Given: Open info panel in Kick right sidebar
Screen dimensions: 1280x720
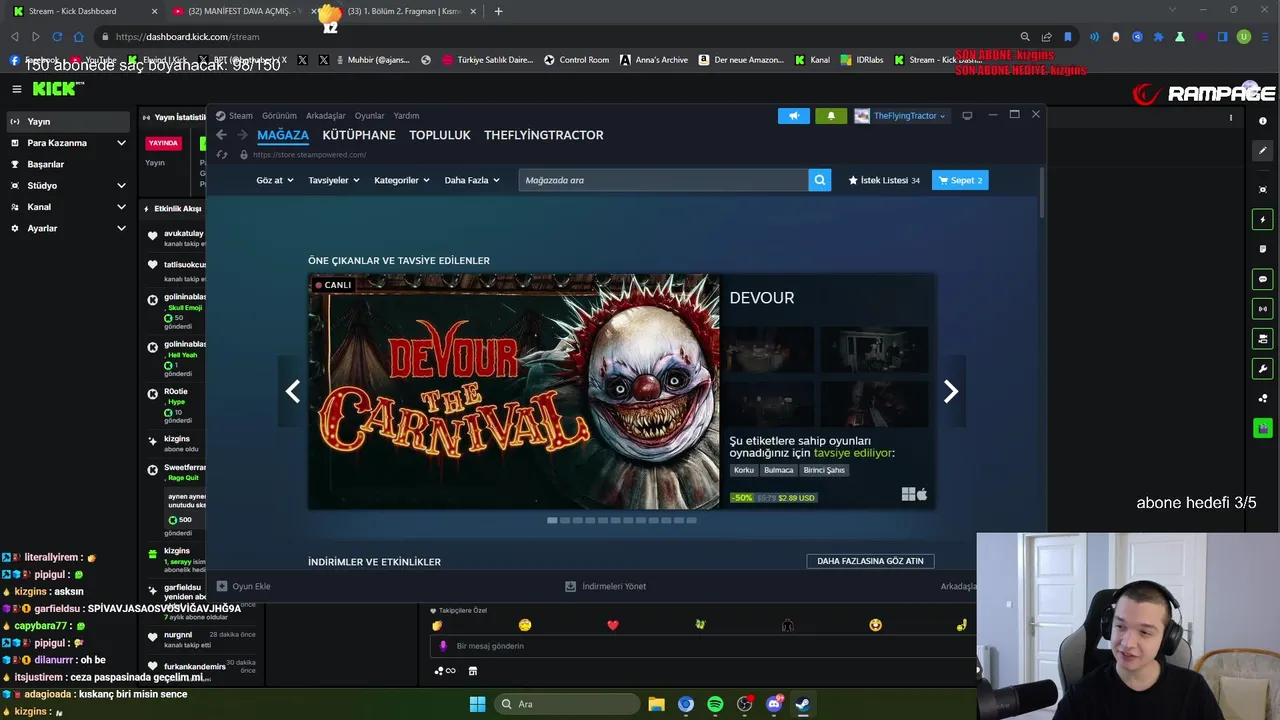Looking at the screenshot, I should tap(1263, 121).
